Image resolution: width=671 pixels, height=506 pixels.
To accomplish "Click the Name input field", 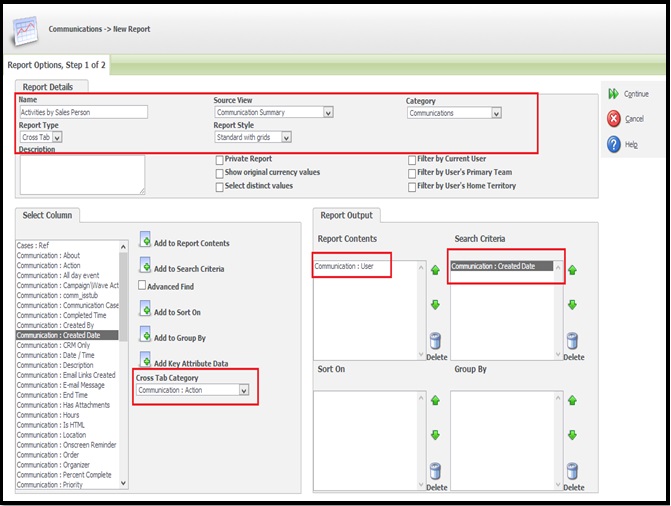I will [x=83, y=113].
